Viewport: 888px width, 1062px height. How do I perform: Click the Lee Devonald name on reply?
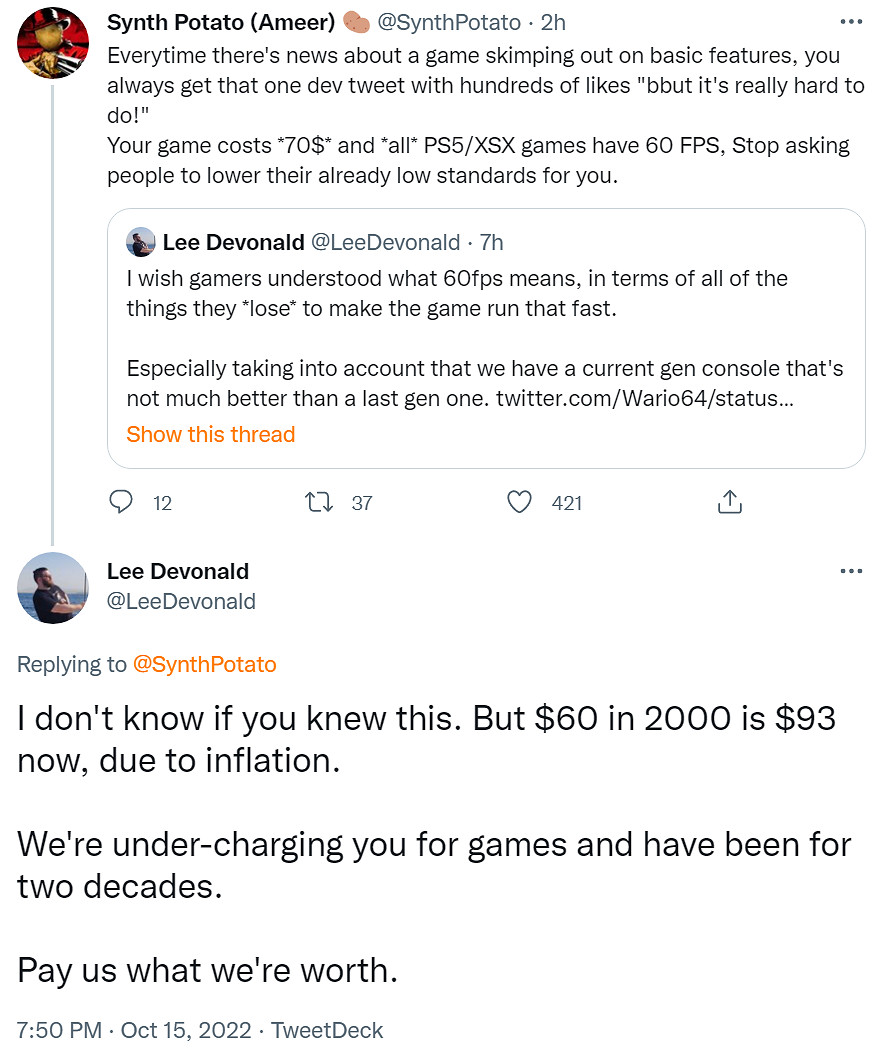178,571
